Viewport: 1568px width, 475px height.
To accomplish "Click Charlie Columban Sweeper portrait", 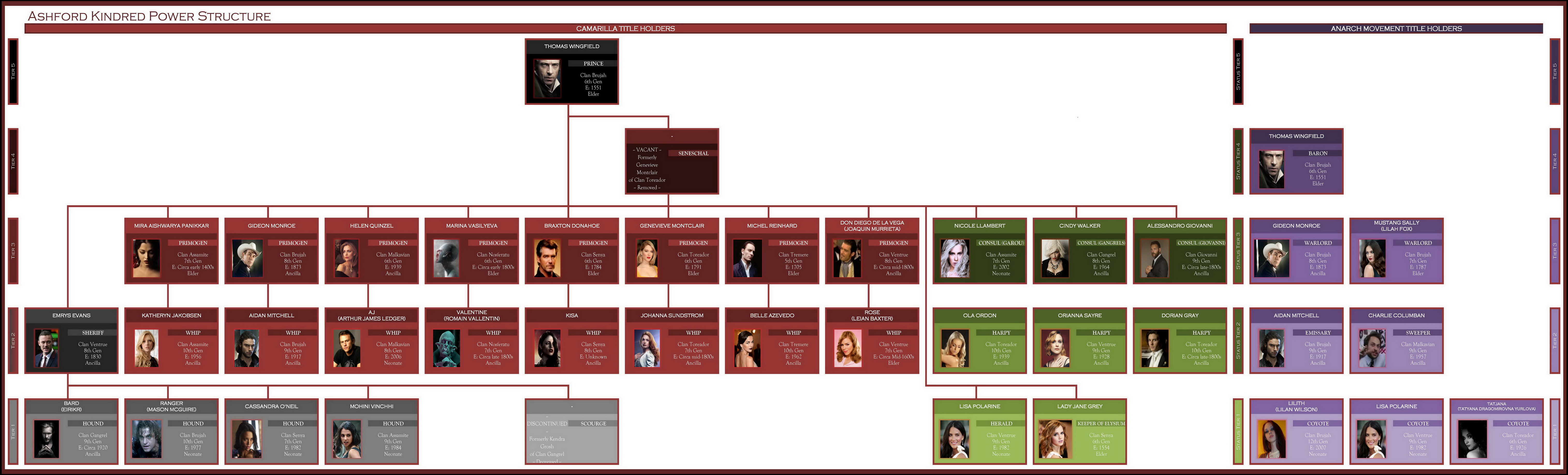I will [1372, 348].
